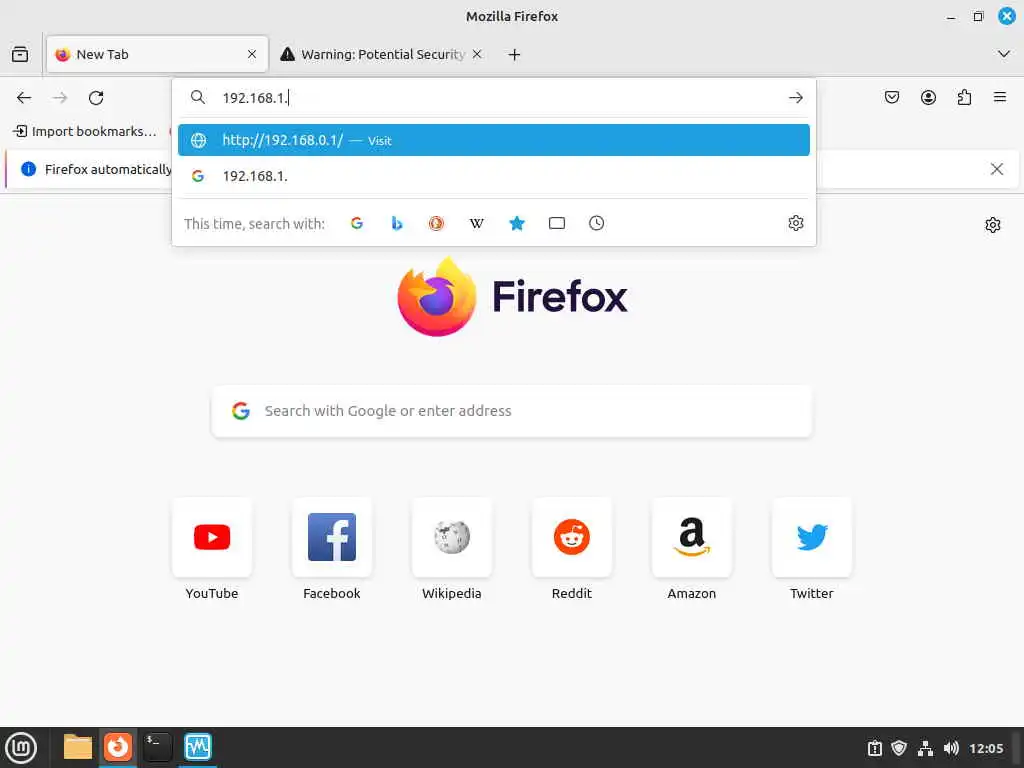Open a new tab with plus button

(x=515, y=55)
